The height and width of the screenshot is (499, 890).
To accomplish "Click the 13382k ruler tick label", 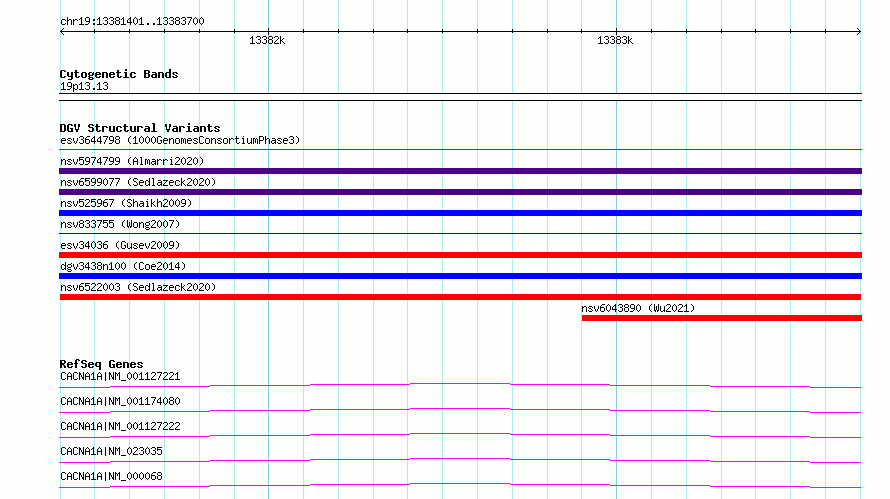I will click(x=267, y=40).
